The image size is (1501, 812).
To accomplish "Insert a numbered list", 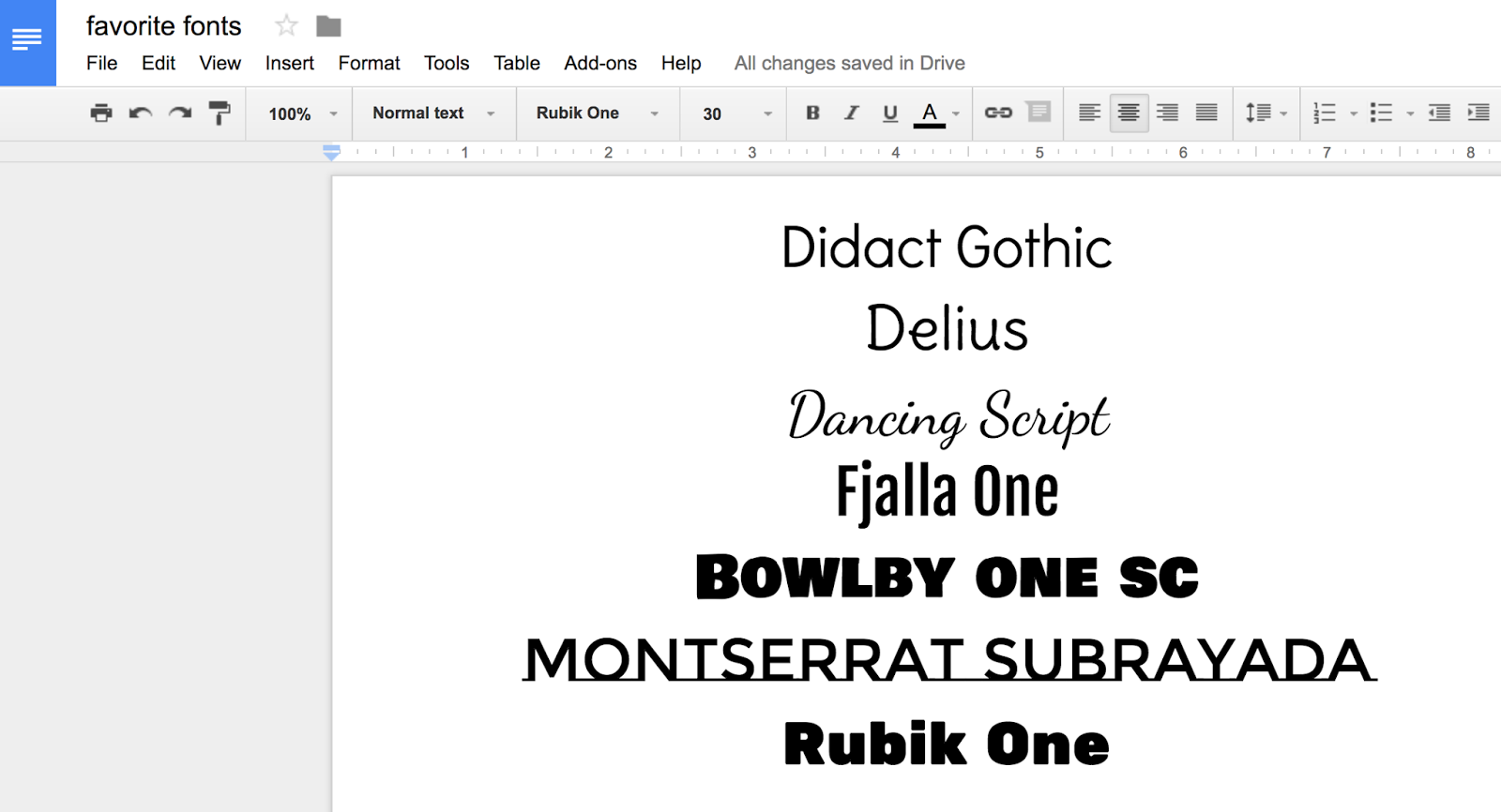I will pyautogui.click(x=1325, y=113).
